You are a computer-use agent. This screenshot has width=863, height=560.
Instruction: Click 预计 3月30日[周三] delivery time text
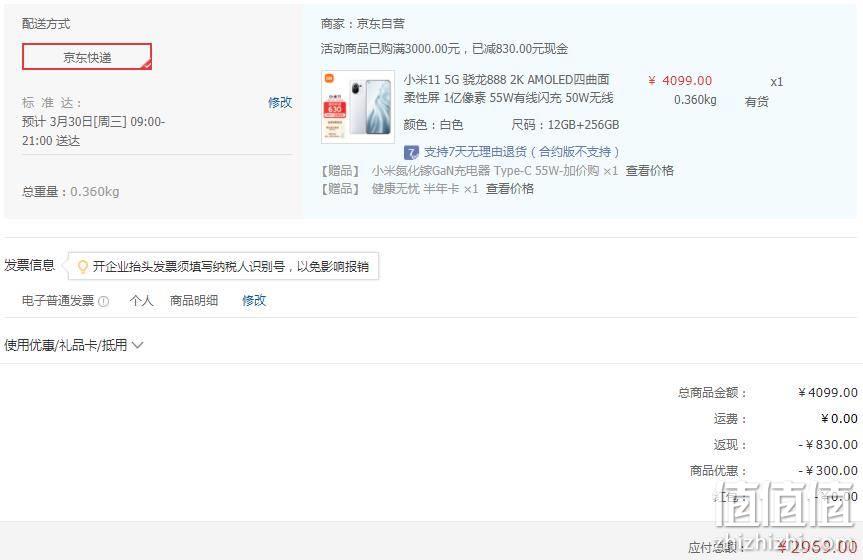(x=94, y=131)
